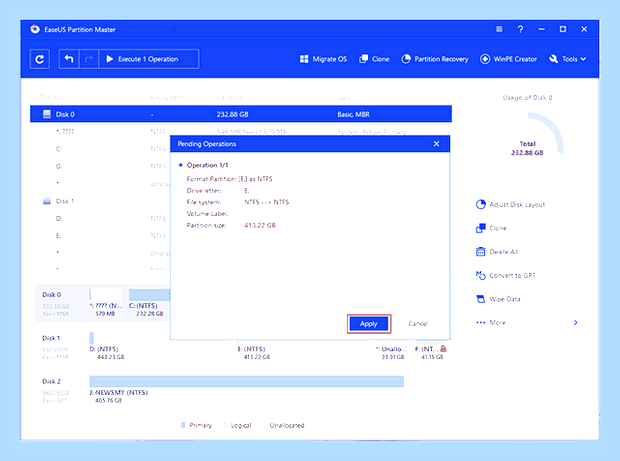This screenshot has height=461, width=620.
Task: Click the Partition size 413.22 GB value
Action: point(260,225)
